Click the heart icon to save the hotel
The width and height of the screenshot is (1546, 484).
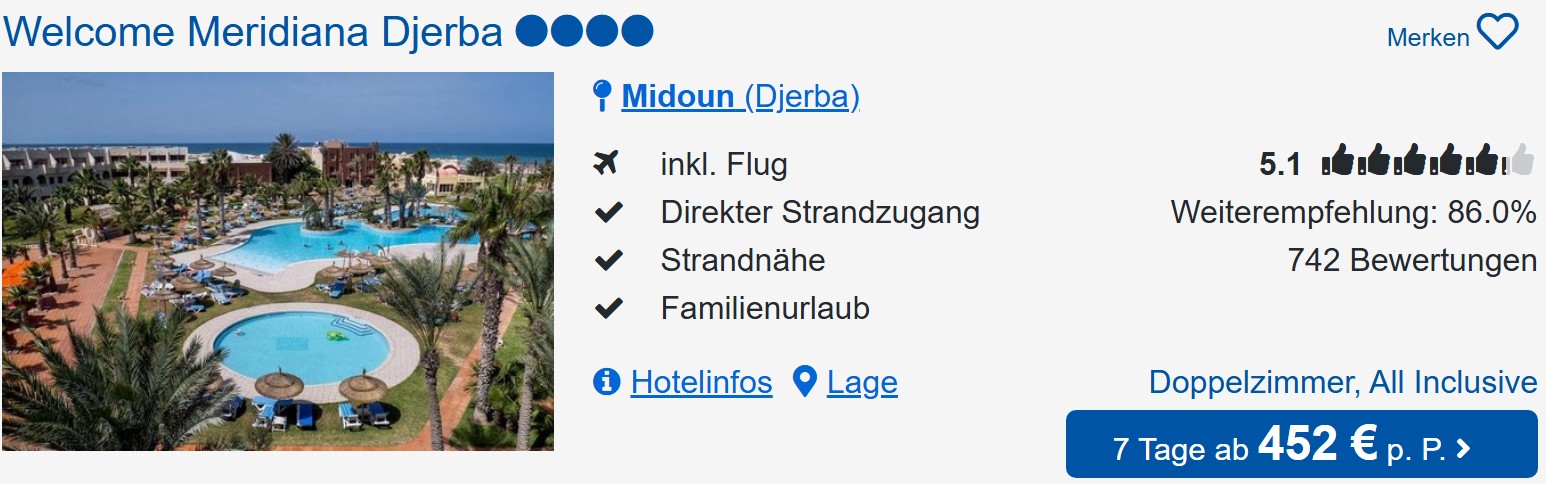click(1497, 33)
